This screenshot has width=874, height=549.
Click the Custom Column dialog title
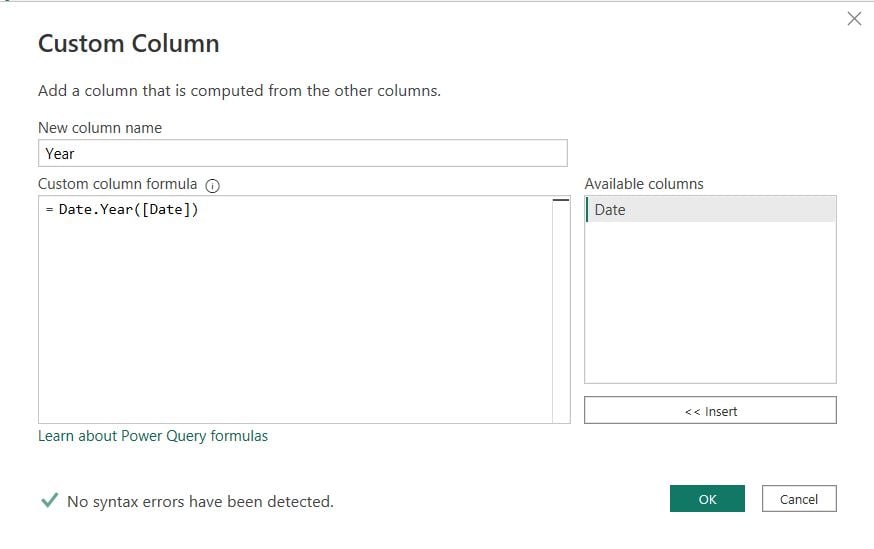pos(128,44)
